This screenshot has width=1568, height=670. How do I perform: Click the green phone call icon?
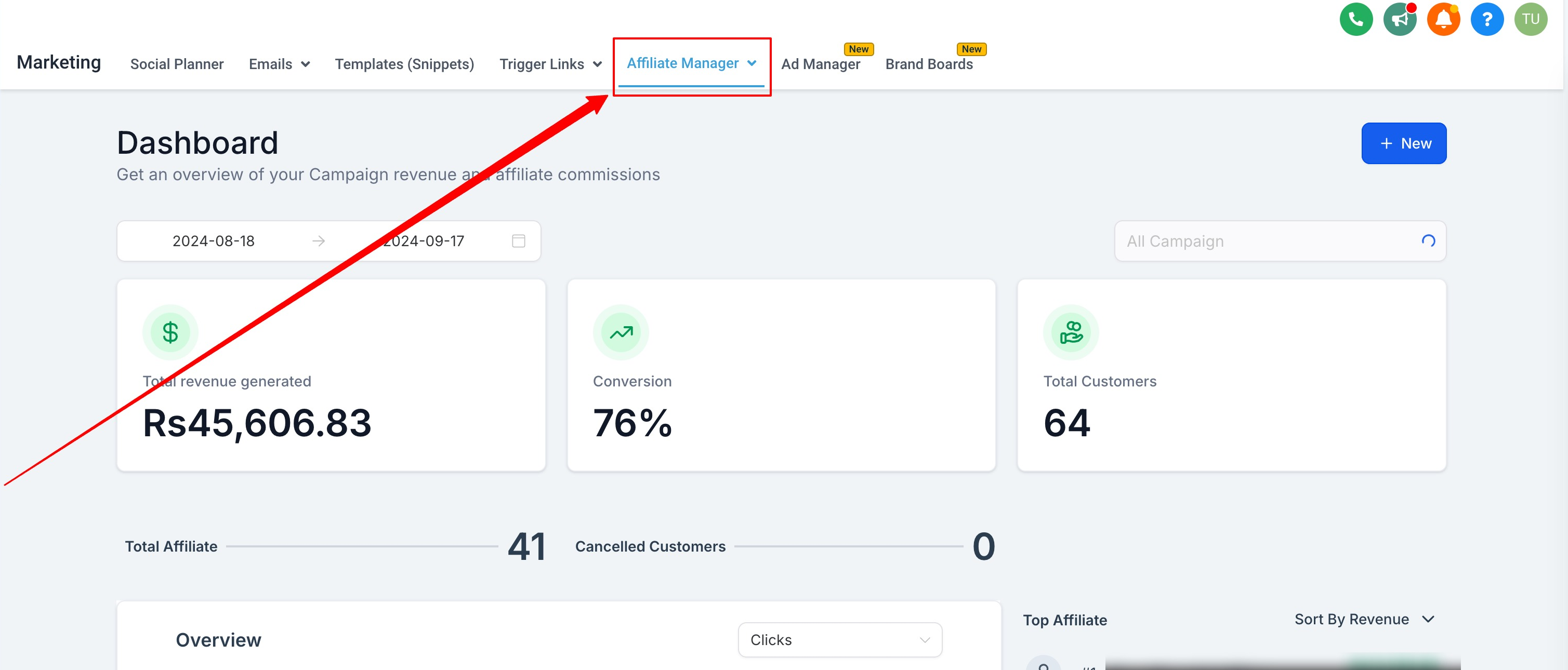pyautogui.click(x=1355, y=19)
